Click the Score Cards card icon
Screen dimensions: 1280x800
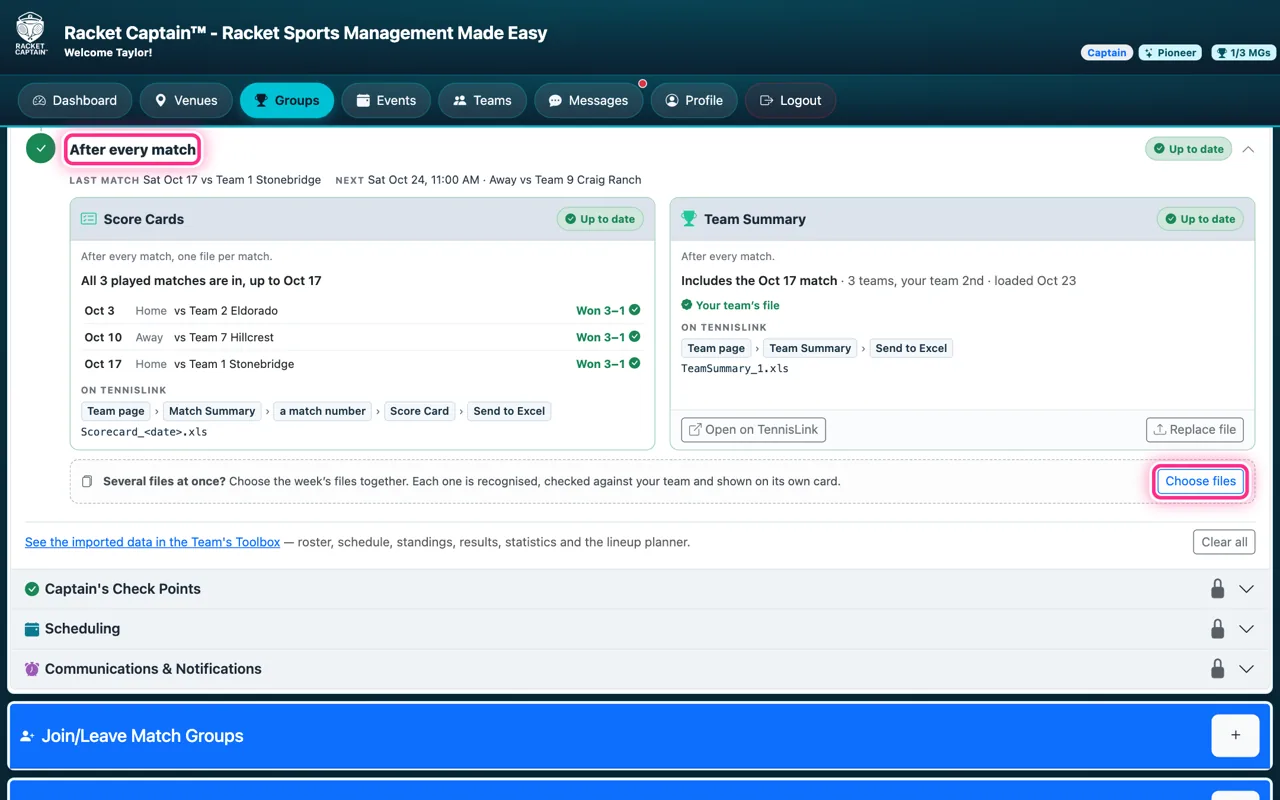coord(88,219)
